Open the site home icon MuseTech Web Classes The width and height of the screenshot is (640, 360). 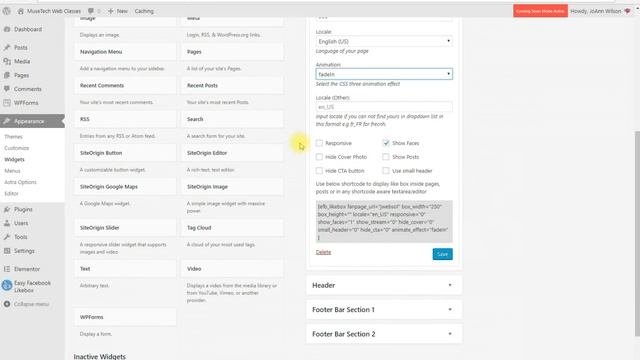[x=20, y=11]
